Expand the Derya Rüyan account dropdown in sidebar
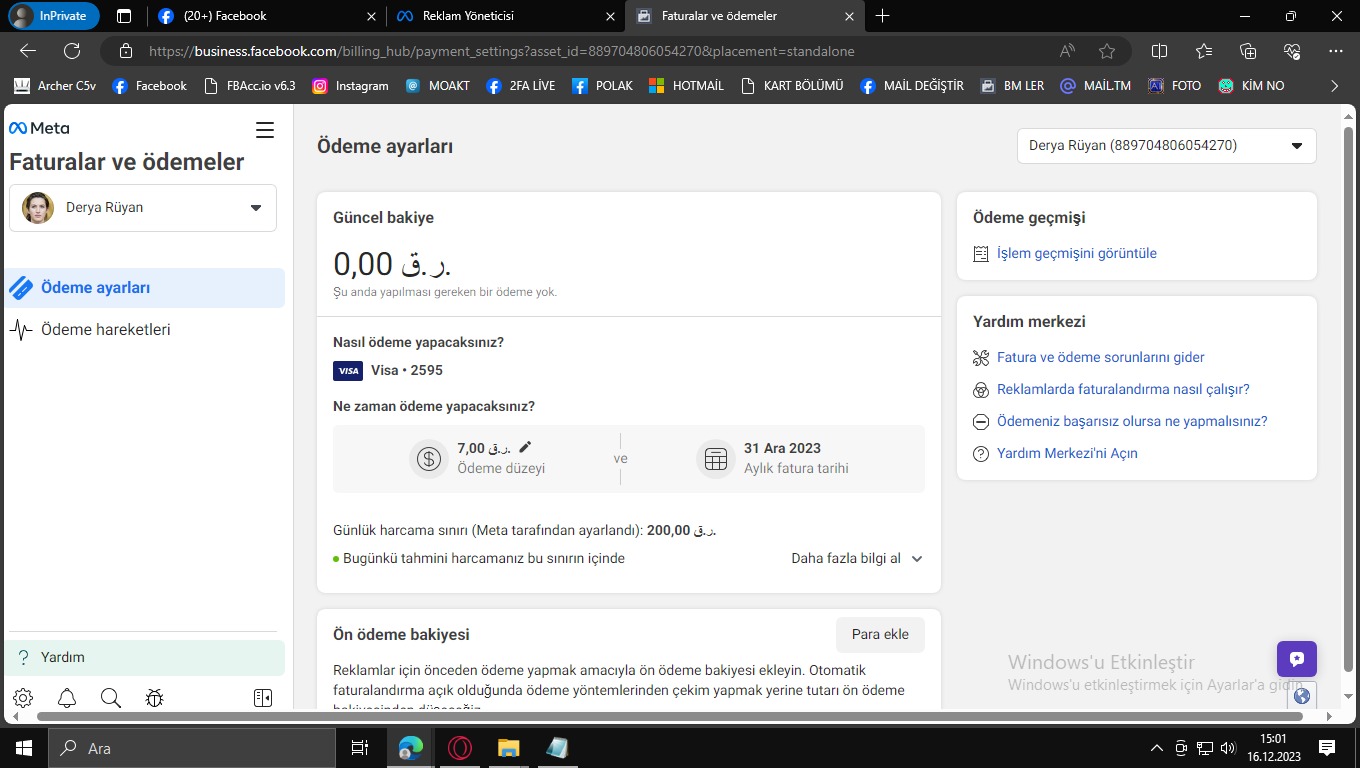The image size is (1360, 768). click(143, 208)
